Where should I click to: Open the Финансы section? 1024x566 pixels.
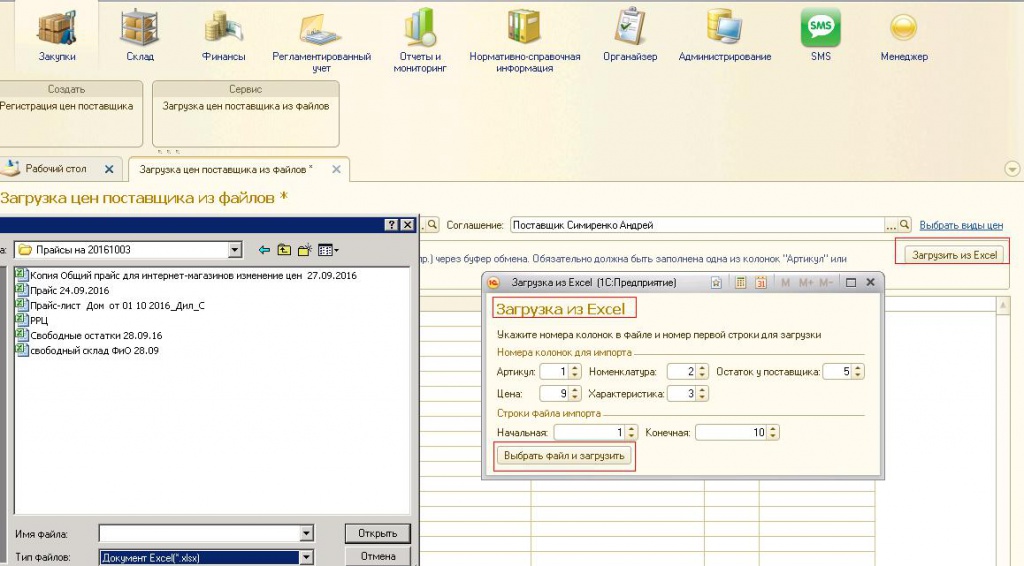click(223, 36)
